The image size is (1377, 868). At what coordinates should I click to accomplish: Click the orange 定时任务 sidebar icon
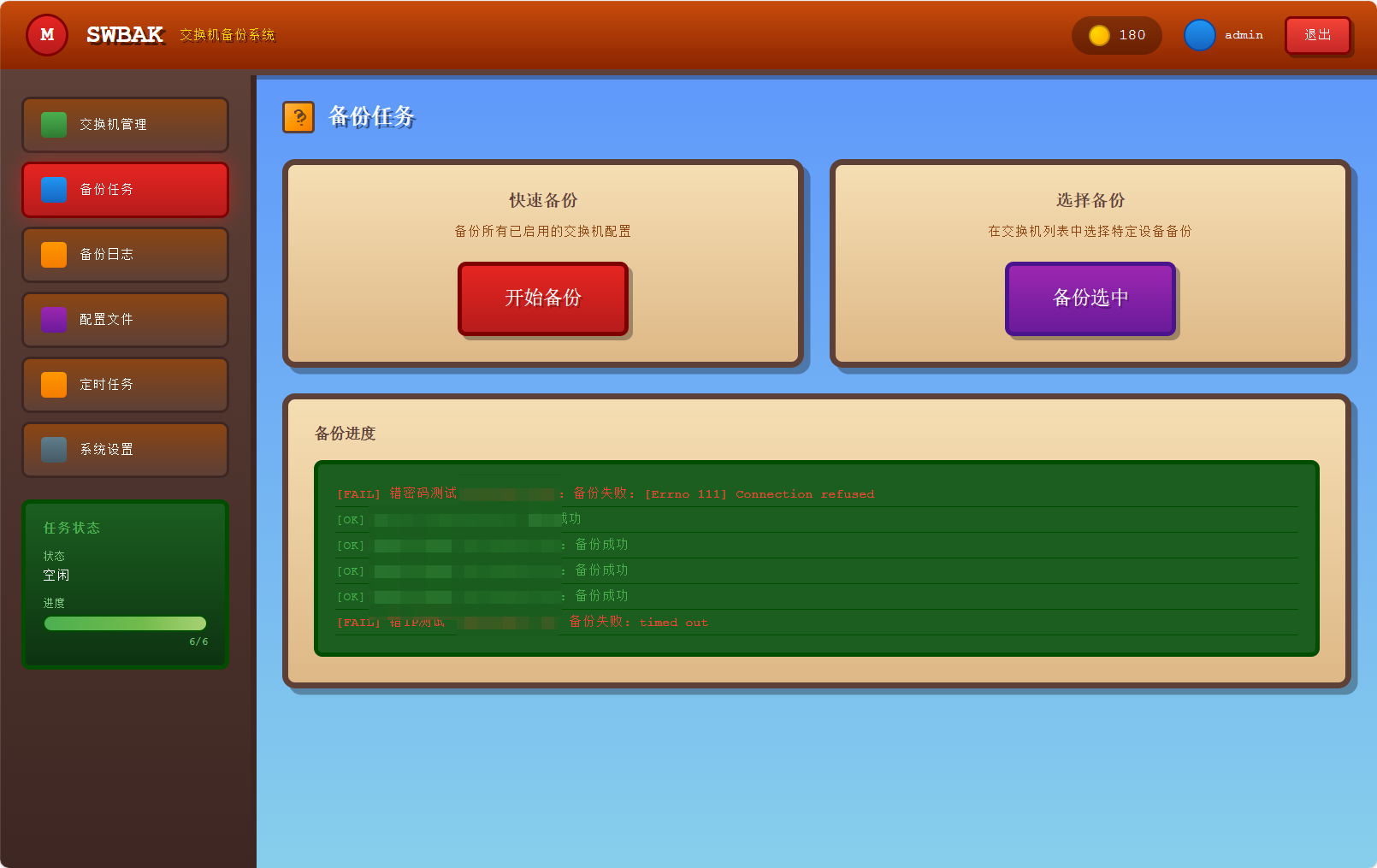(x=54, y=385)
